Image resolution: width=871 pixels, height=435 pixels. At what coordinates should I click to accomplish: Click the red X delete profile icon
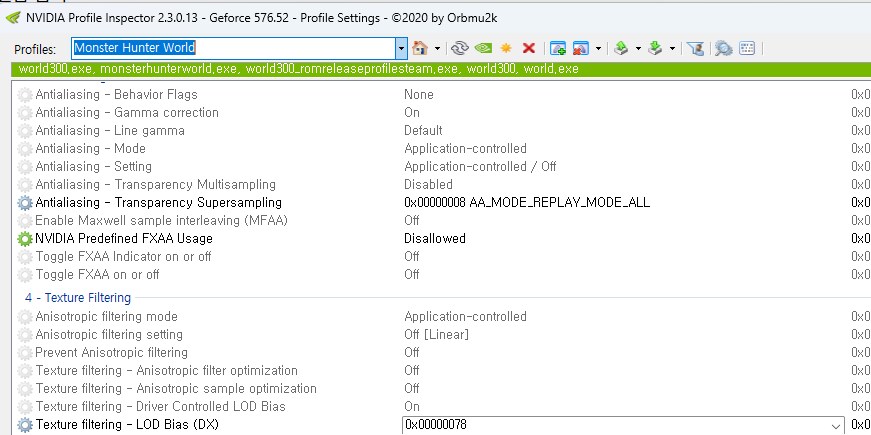pyautogui.click(x=528, y=48)
